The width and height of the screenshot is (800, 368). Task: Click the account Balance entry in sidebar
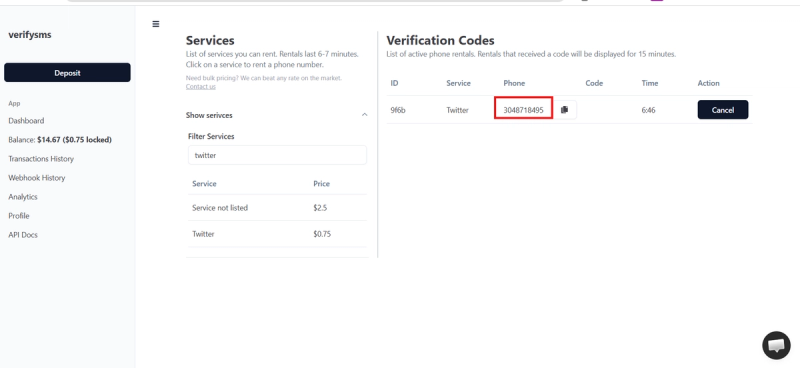60,139
